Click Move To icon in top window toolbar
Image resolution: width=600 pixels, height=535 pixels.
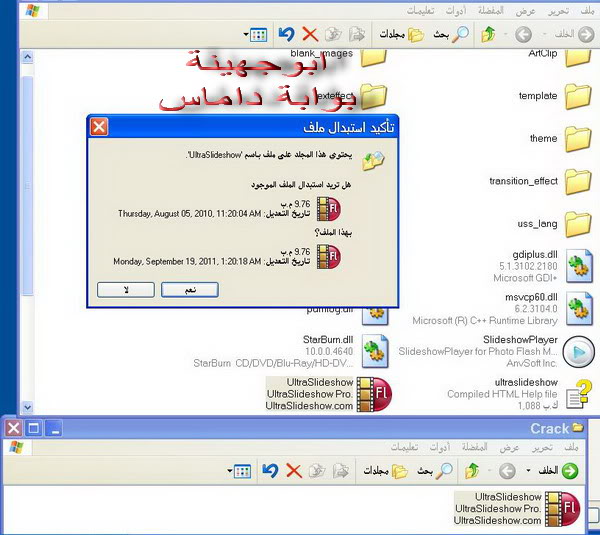[357, 35]
